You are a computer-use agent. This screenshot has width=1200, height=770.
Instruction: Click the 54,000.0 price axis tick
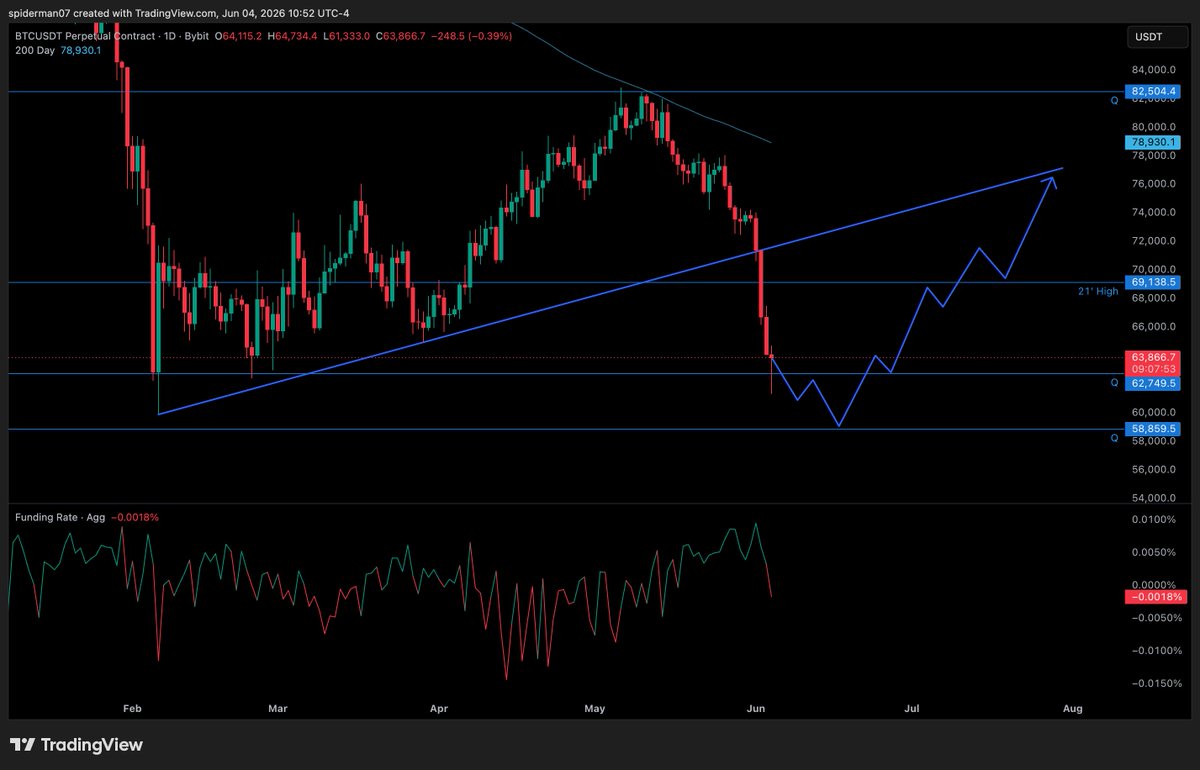tap(1153, 498)
